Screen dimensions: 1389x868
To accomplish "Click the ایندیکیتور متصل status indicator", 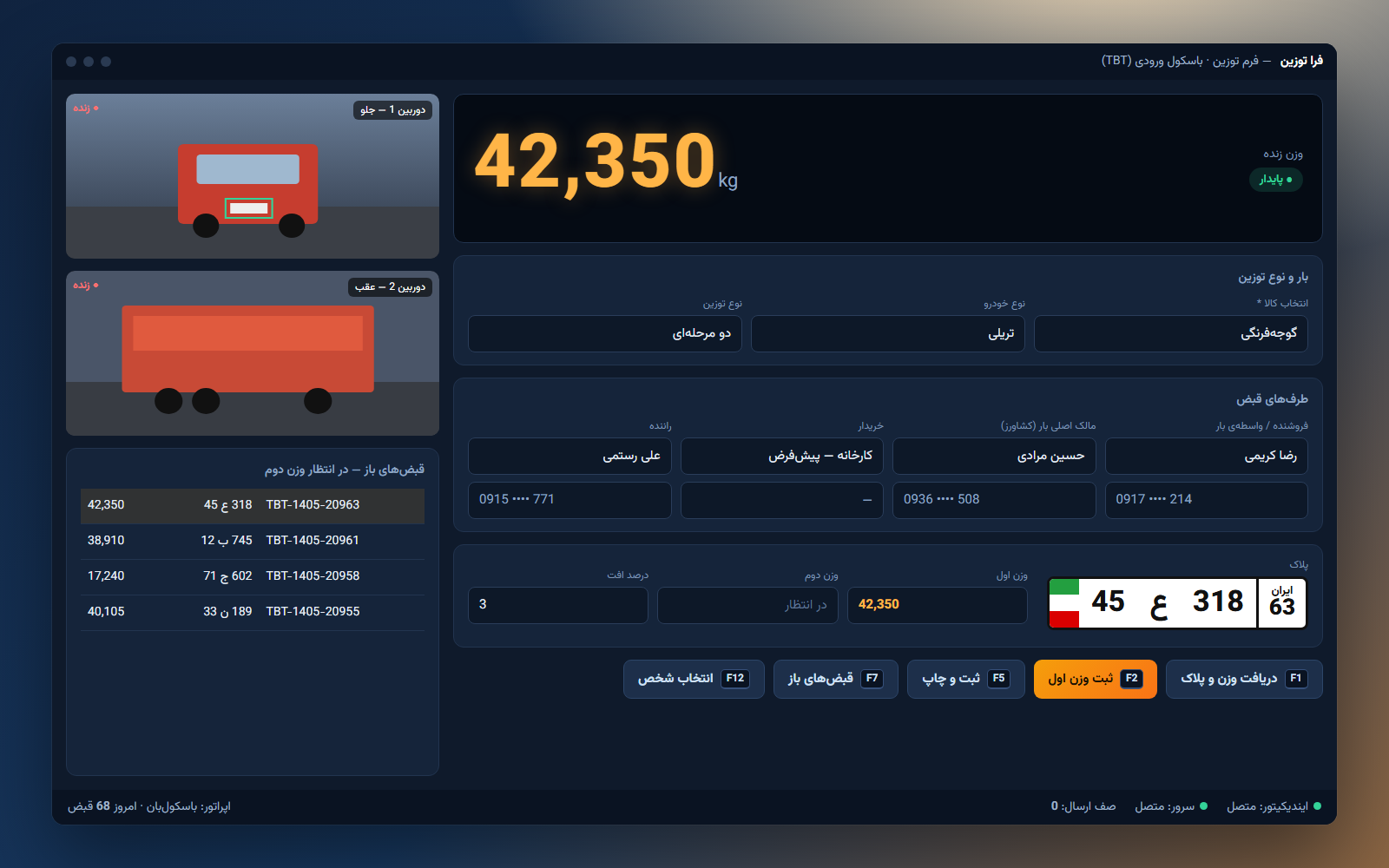I will click(x=1274, y=806).
